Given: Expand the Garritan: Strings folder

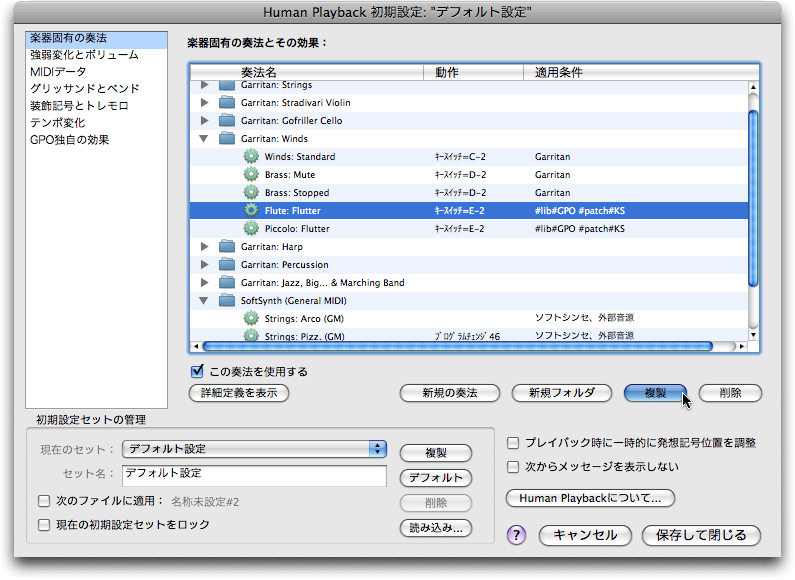Looking at the screenshot, I should [x=204, y=85].
